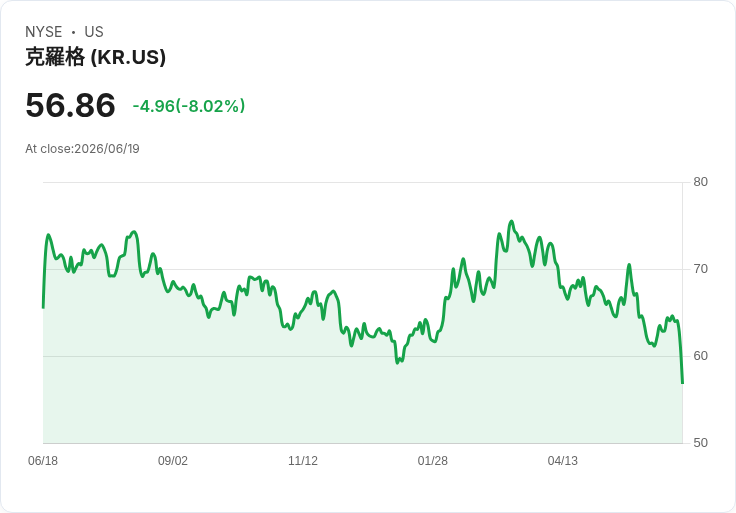This screenshot has width=736, height=513.
Task: Click the US market label
Action: click(94, 32)
